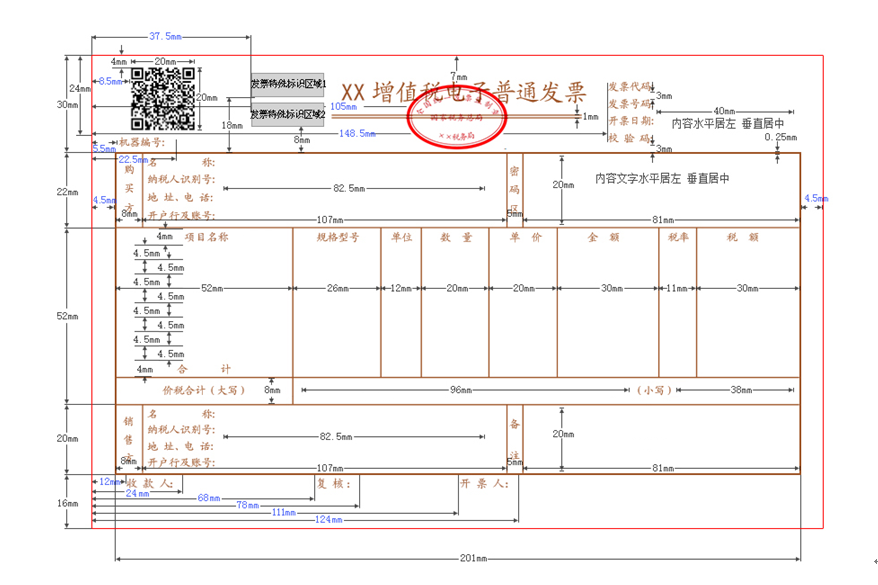Click the 96mm dimension label
The height and width of the screenshot is (585, 878).
[x=461, y=390]
